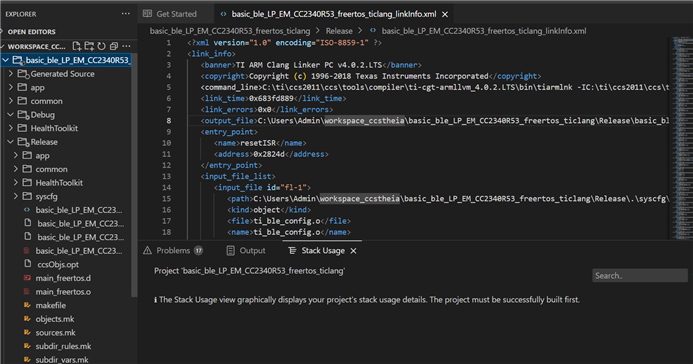Expand the Generated Source folder
This screenshot has height=364, width=693.
tap(11, 74)
